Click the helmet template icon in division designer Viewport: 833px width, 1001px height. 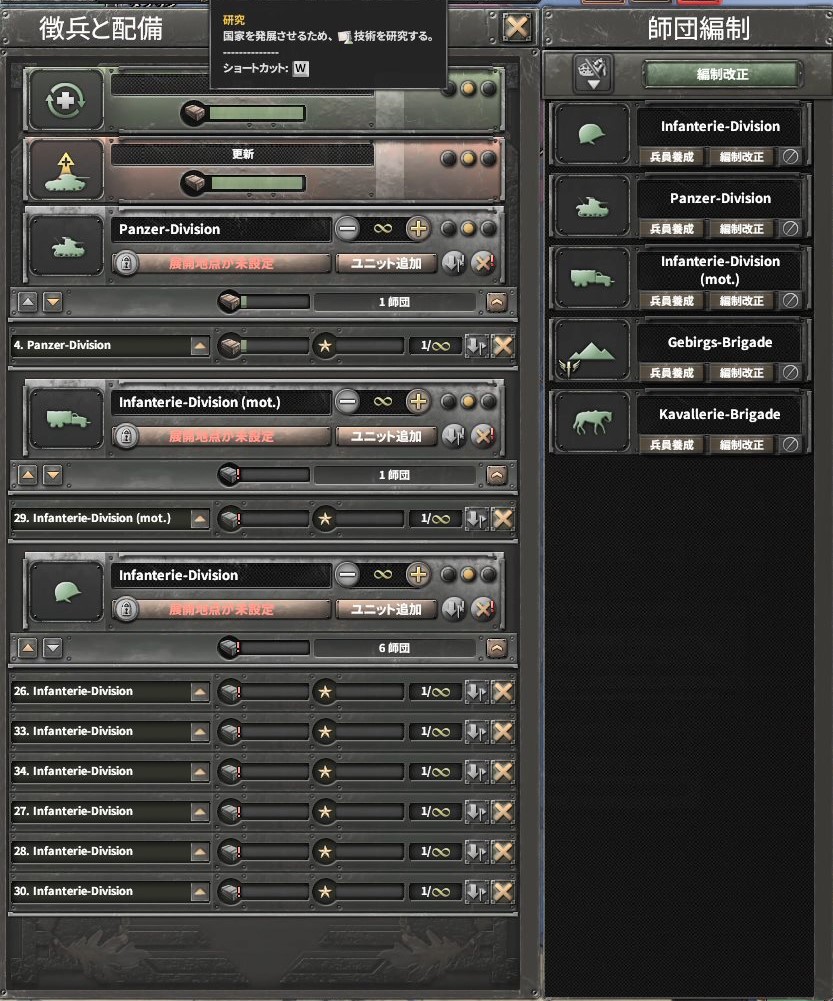click(592, 134)
